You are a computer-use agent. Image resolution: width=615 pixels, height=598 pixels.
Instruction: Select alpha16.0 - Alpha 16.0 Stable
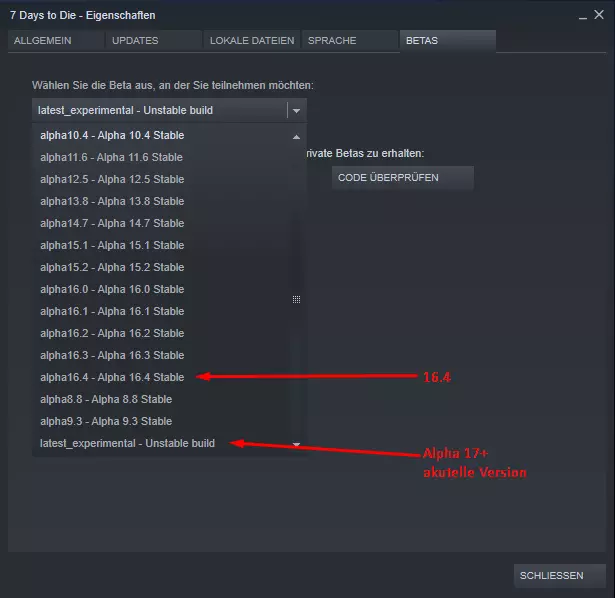[x=162, y=289]
